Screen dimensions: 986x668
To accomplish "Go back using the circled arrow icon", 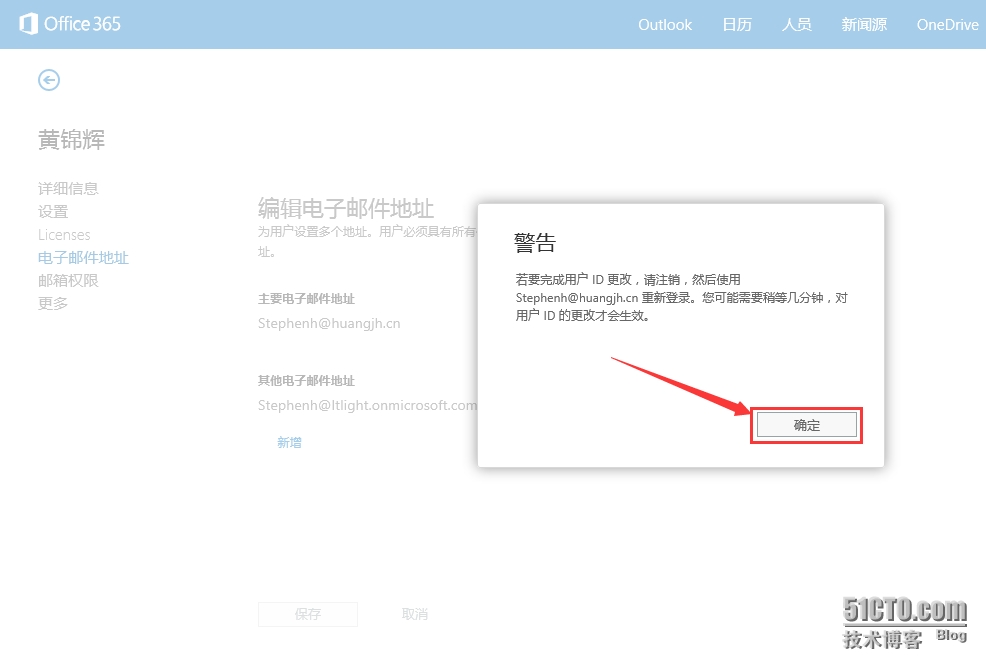I will (49, 80).
